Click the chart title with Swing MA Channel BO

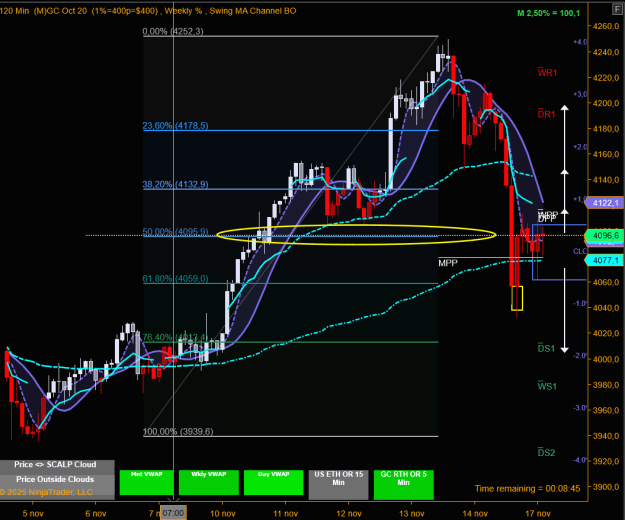[148, 11]
